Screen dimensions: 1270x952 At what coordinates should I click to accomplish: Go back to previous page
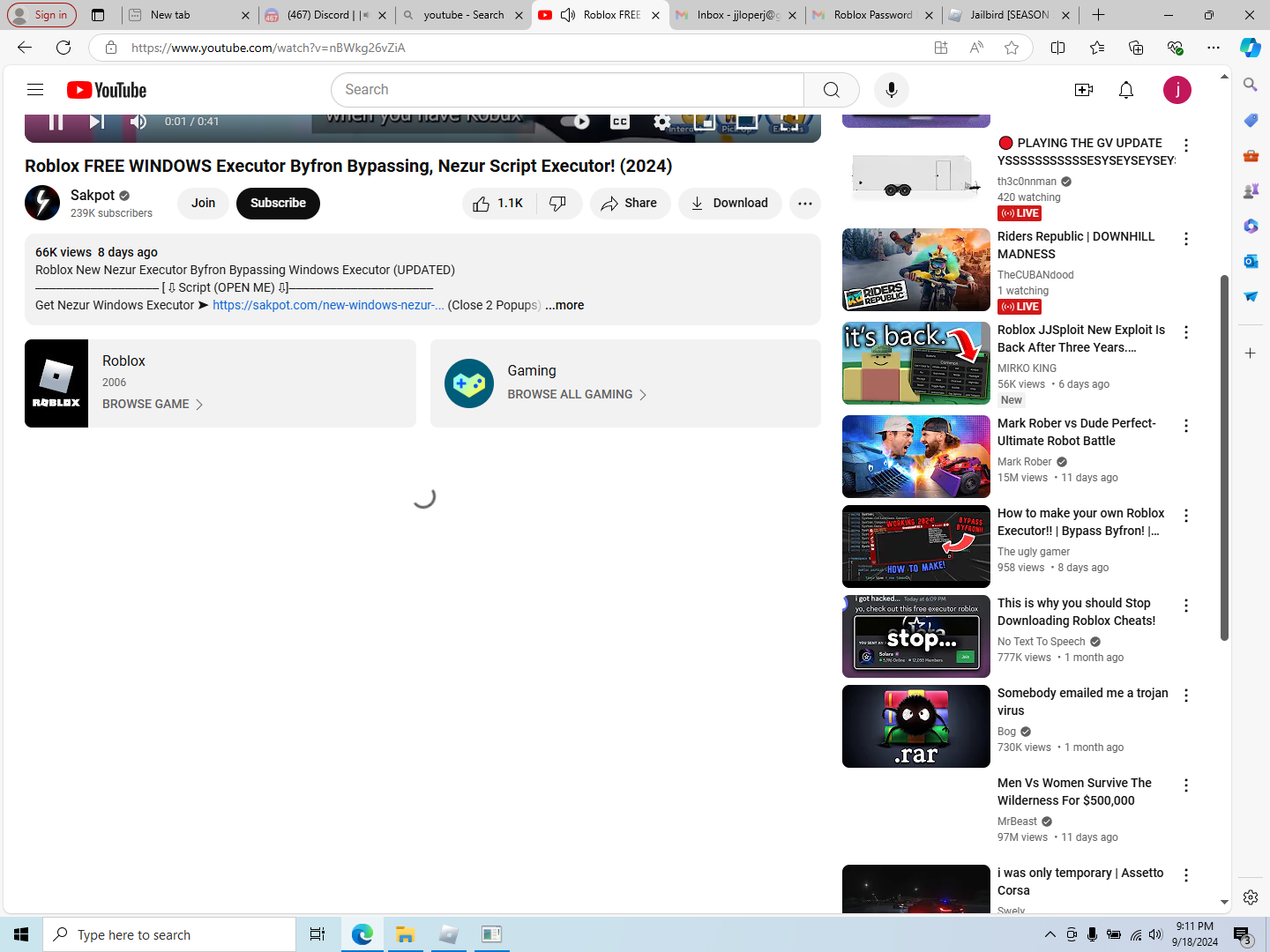[x=25, y=48]
